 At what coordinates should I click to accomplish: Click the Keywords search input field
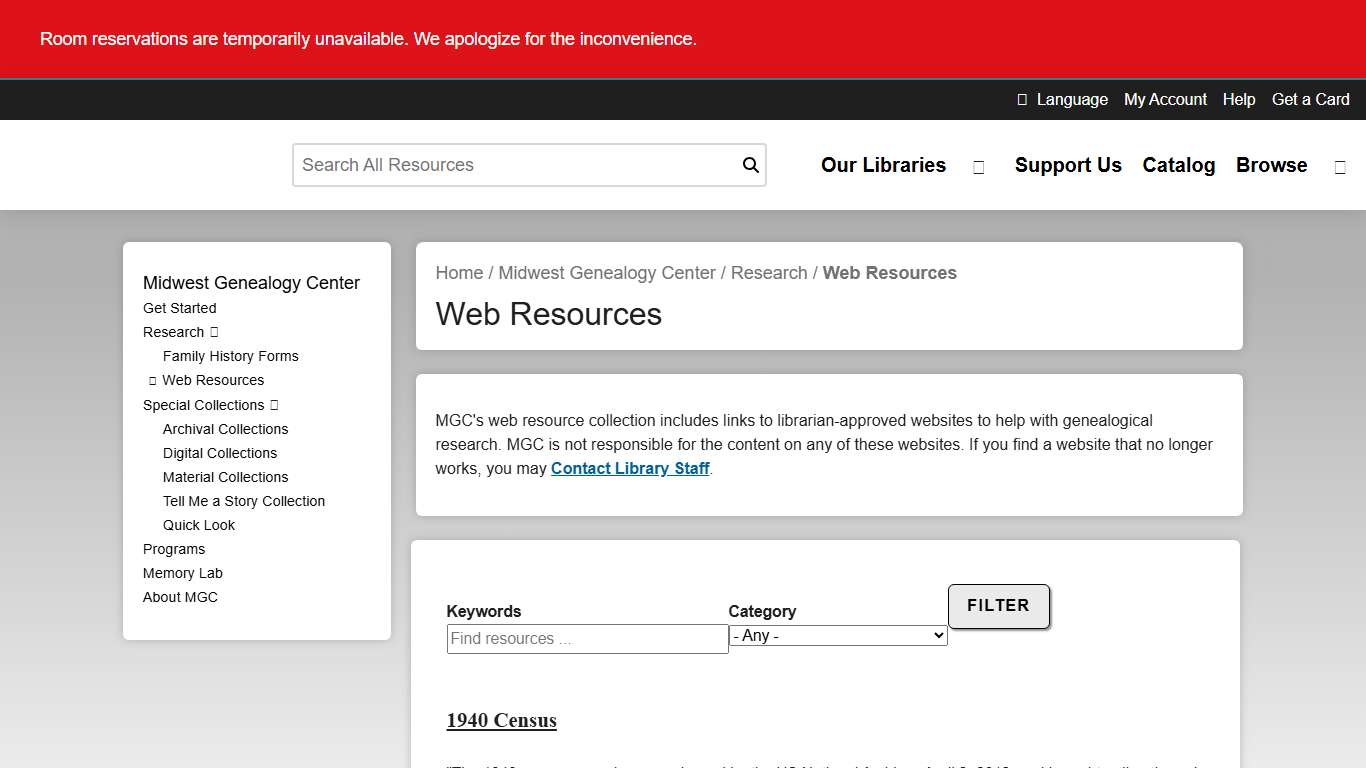click(x=587, y=638)
